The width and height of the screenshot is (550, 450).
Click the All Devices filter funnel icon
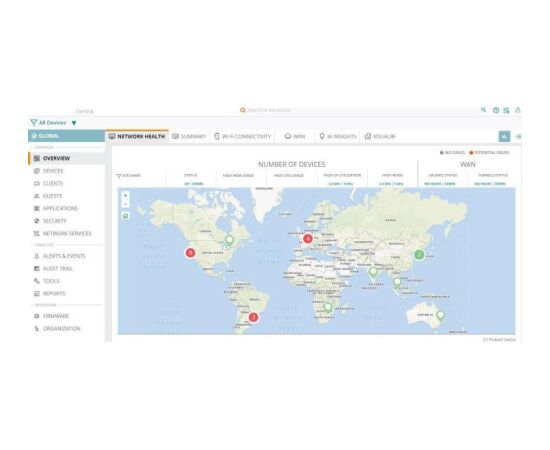point(34,122)
